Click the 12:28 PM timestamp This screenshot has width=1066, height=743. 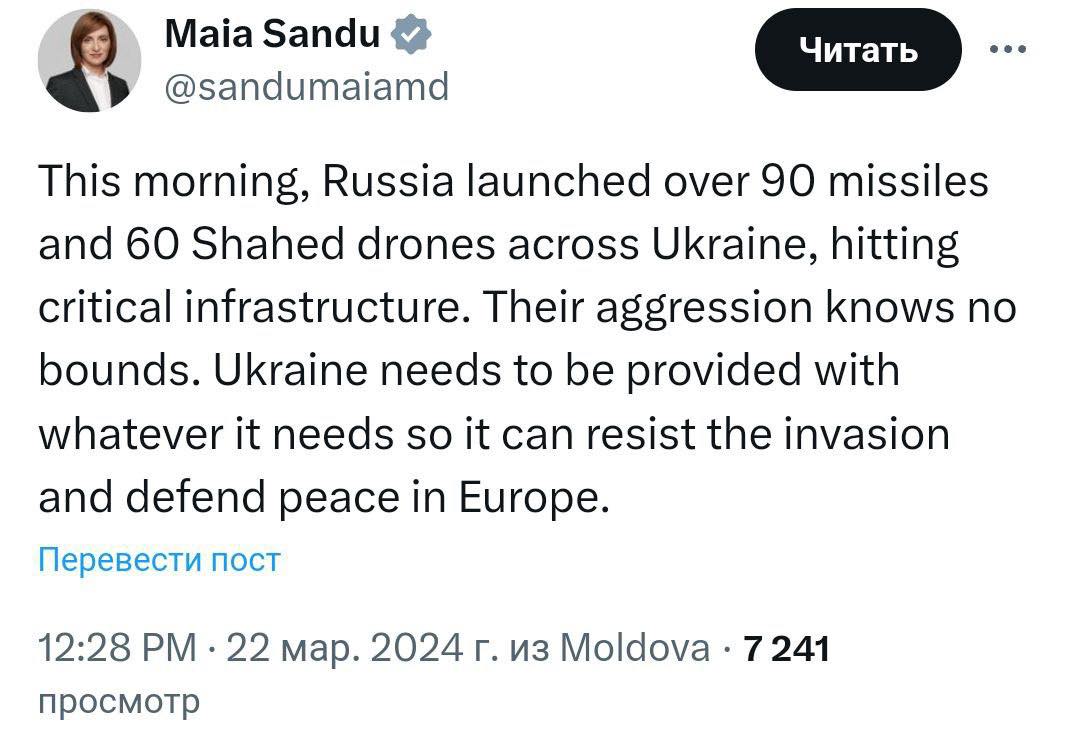pyautogui.click(x=118, y=647)
